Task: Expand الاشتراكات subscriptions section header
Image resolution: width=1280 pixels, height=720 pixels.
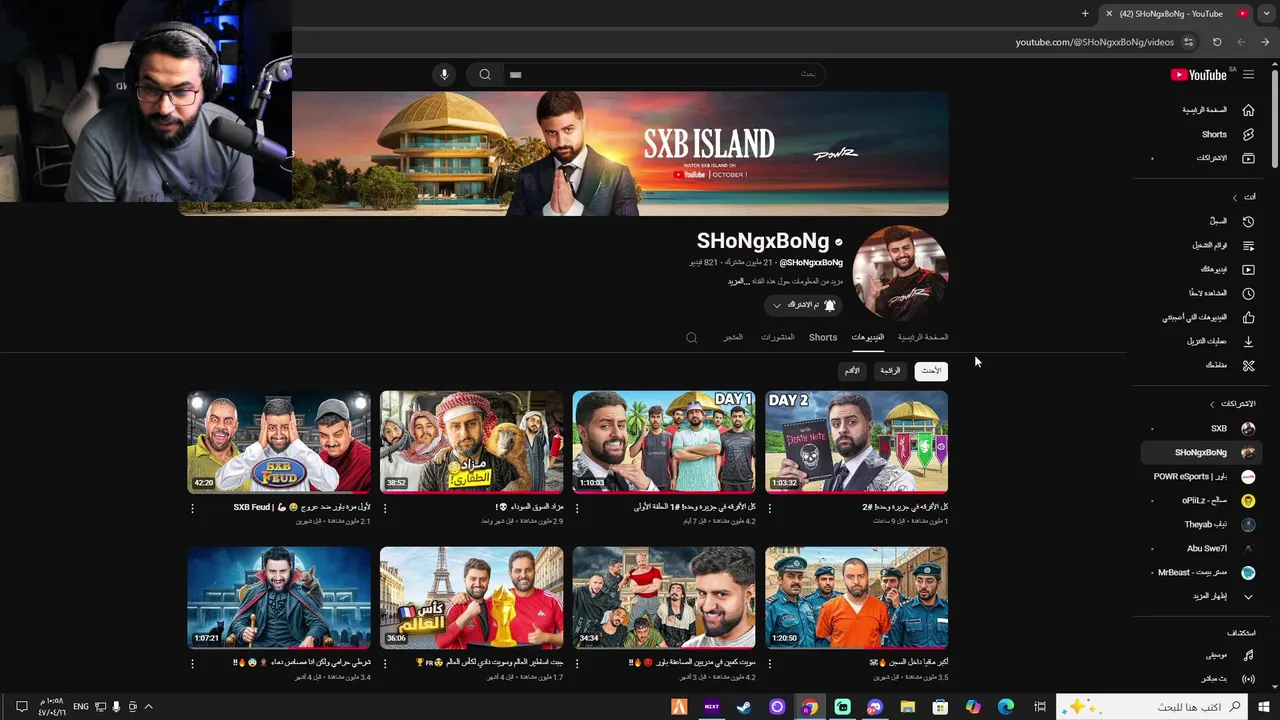Action: click(1232, 404)
